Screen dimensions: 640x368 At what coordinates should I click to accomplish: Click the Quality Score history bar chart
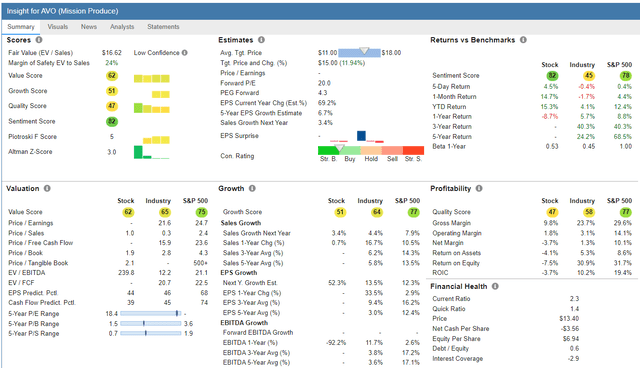[x=151, y=108]
